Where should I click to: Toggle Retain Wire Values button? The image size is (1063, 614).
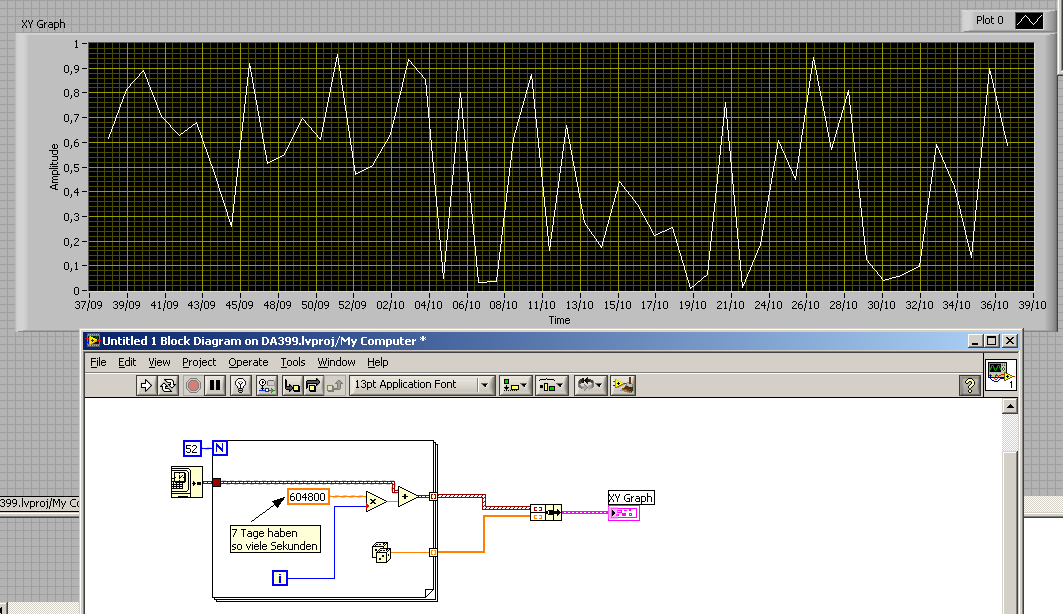point(267,385)
